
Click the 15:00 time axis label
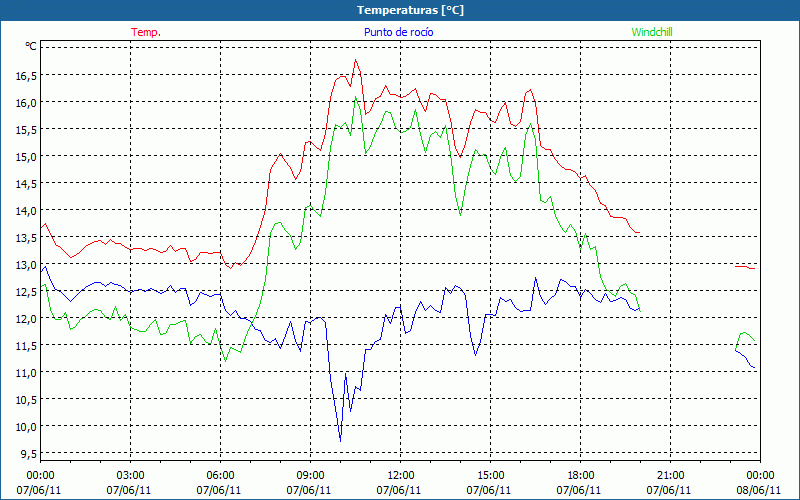click(491, 476)
